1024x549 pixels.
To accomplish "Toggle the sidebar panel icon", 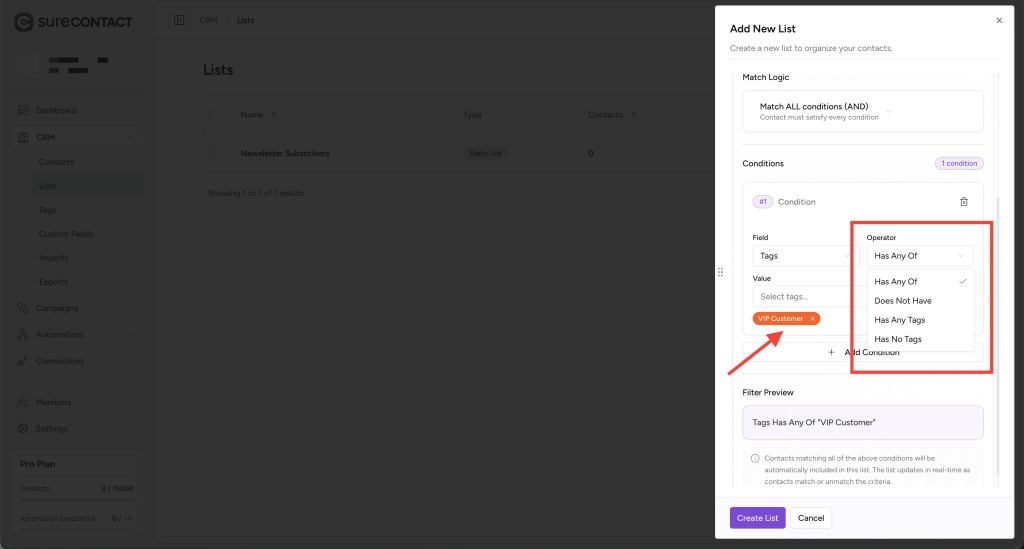I will [x=179, y=20].
